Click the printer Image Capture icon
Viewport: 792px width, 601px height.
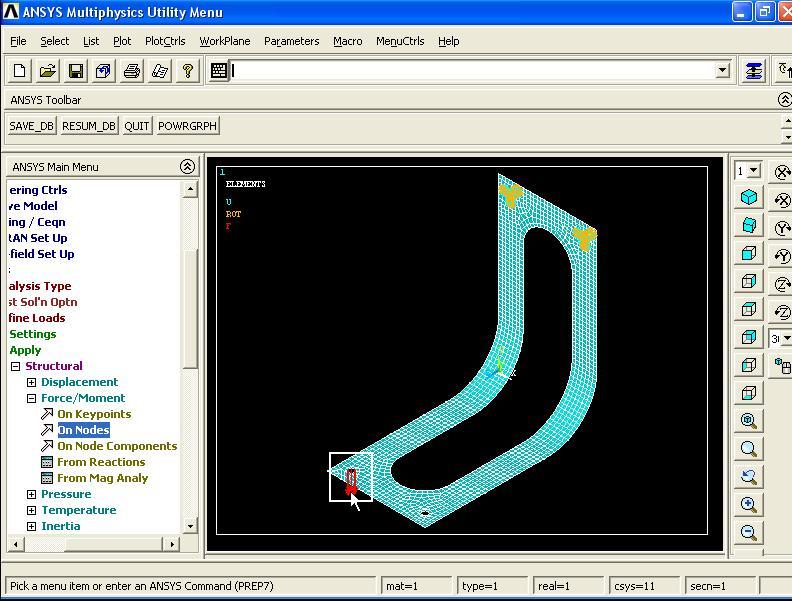(x=132, y=71)
